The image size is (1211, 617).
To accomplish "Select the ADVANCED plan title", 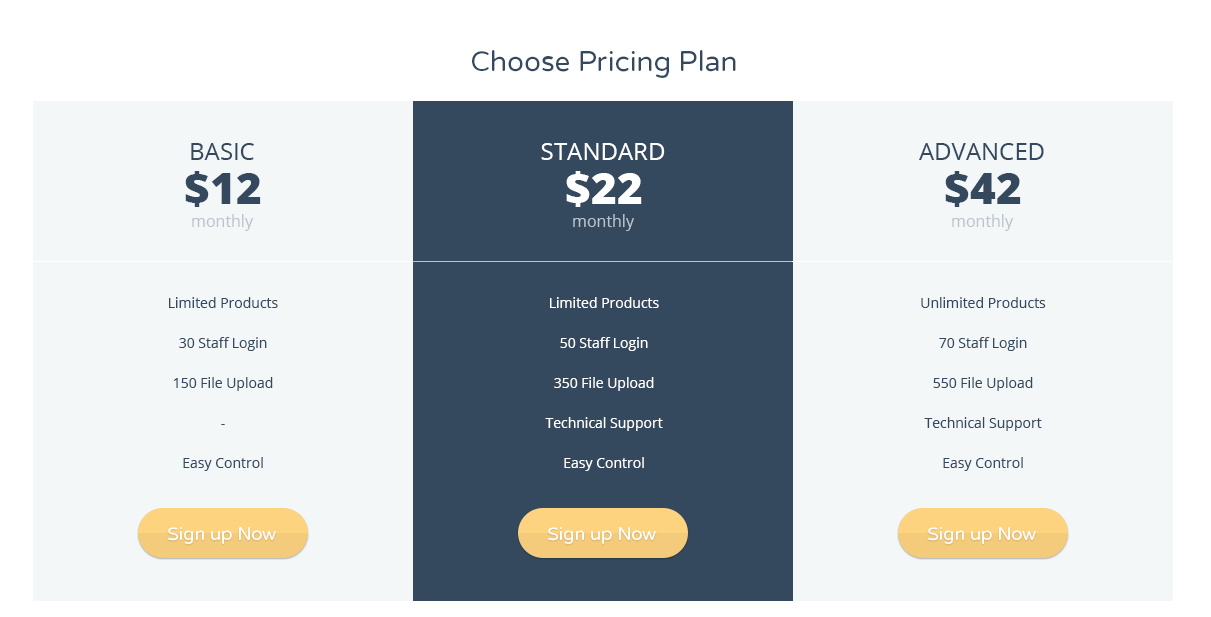I will pyautogui.click(x=982, y=152).
